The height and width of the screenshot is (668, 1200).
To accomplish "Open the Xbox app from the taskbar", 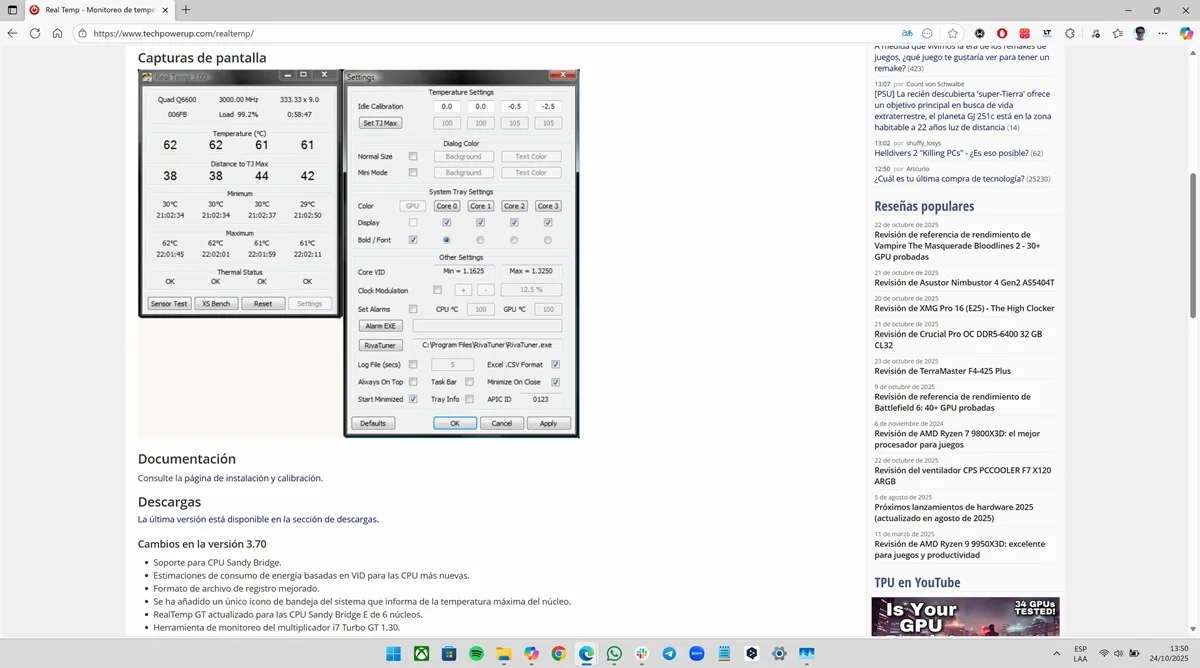I will pos(422,653).
